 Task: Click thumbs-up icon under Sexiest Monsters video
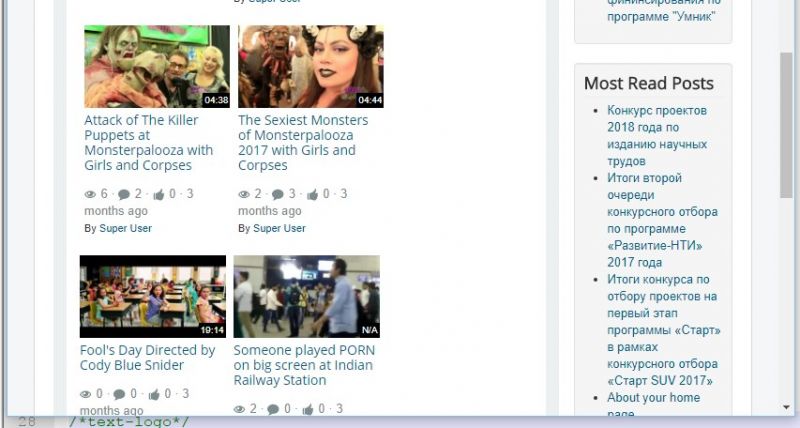pyautogui.click(x=312, y=194)
